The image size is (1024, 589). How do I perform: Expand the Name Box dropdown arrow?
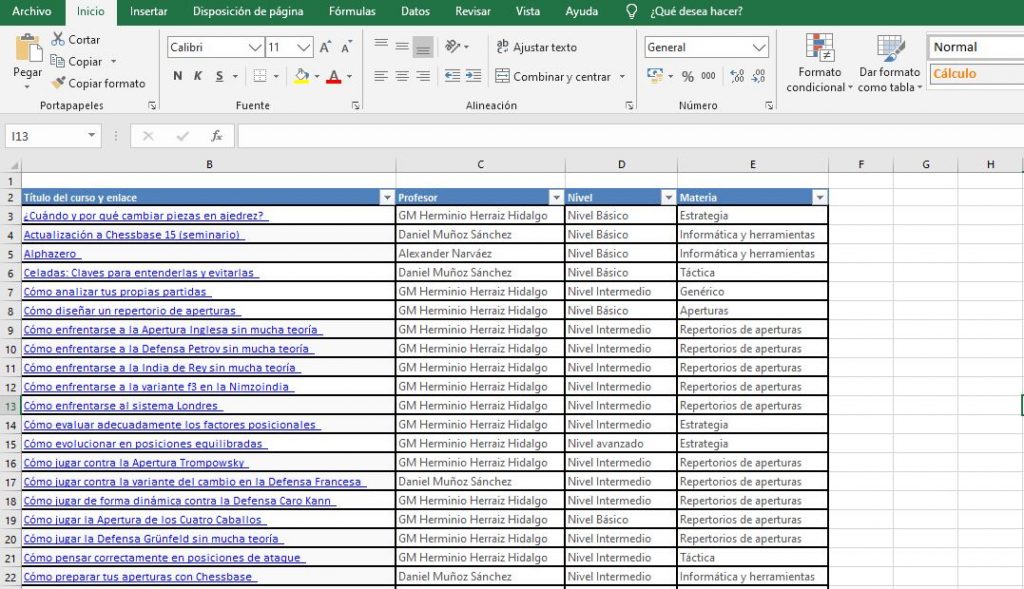coord(91,136)
